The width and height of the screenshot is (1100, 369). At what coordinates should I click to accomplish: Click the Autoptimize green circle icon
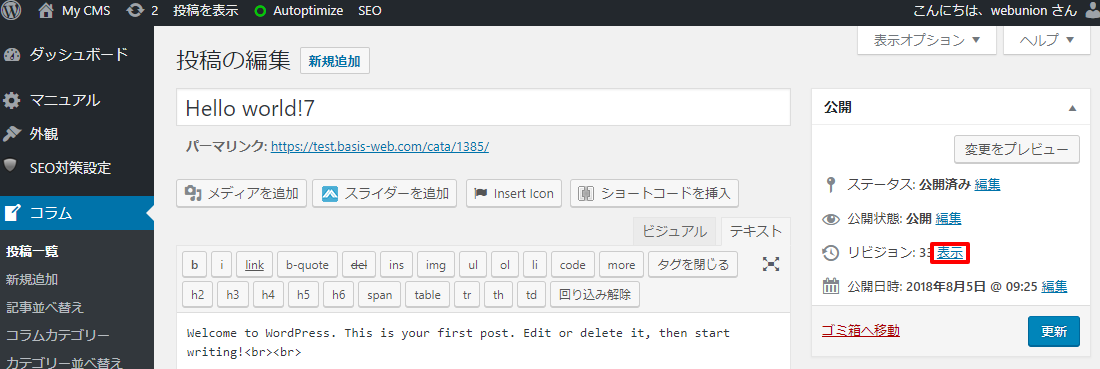click(260, 11)
